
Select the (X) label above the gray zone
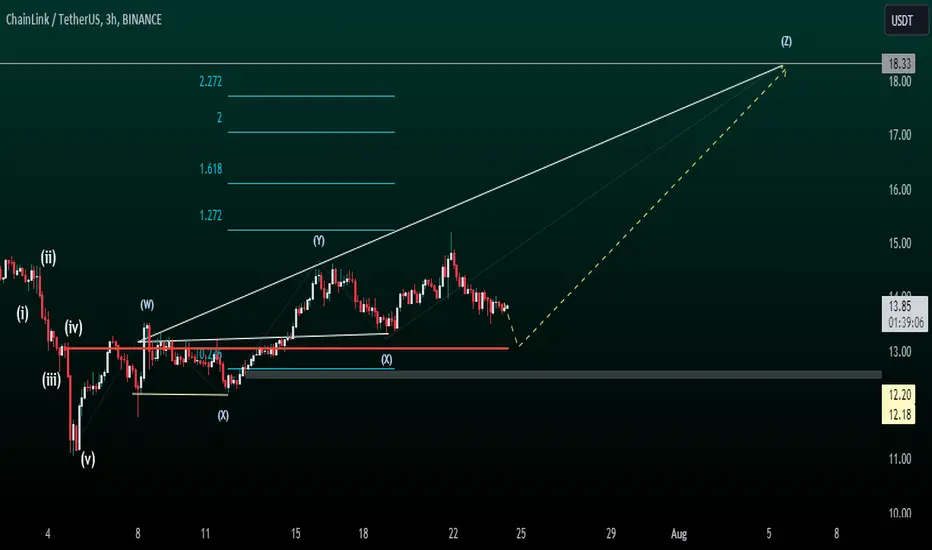tap(386, 359)
